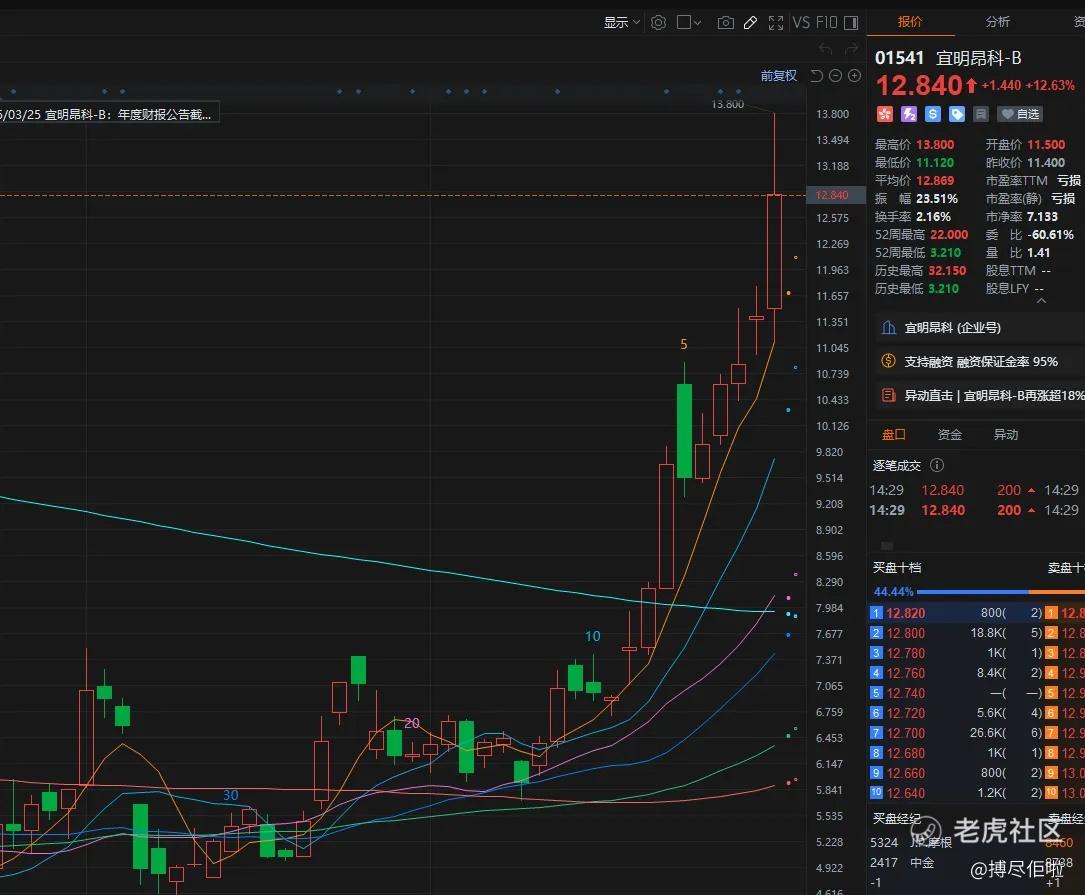Screen dimensions: 1085x895
Task: Select bid level 3 price 12.780
Action: tap(905, 653)
